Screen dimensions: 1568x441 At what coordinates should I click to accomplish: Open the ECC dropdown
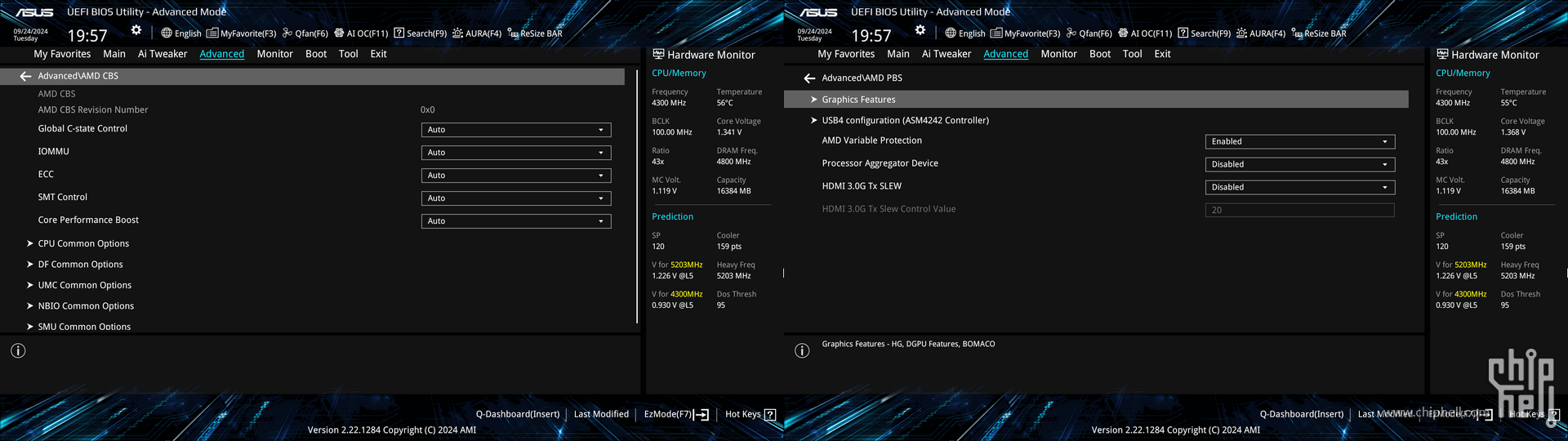[x=516, y=176]
